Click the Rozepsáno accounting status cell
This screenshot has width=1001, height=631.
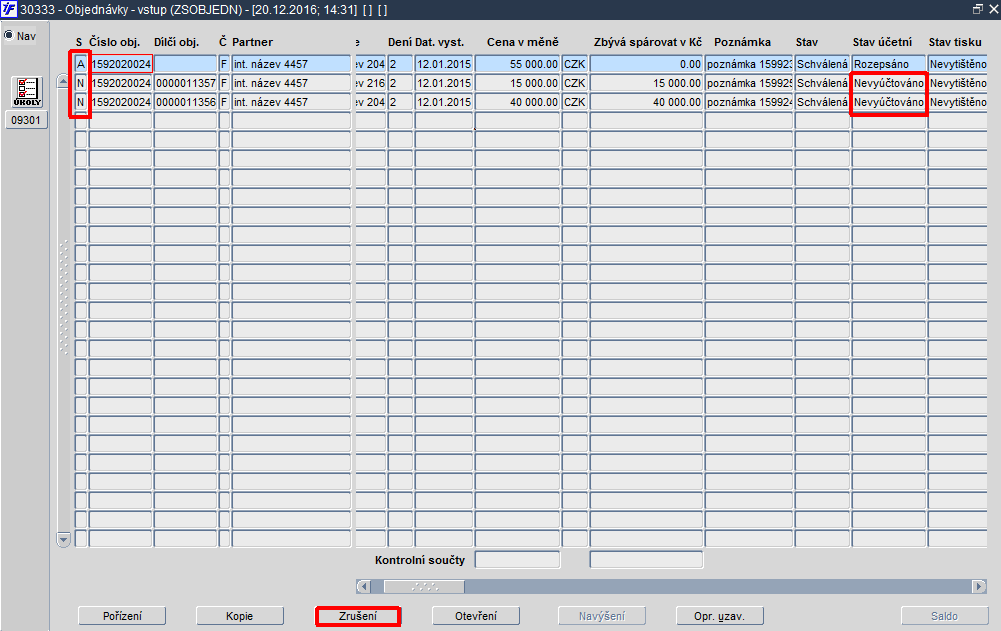[x=889, y=64]
